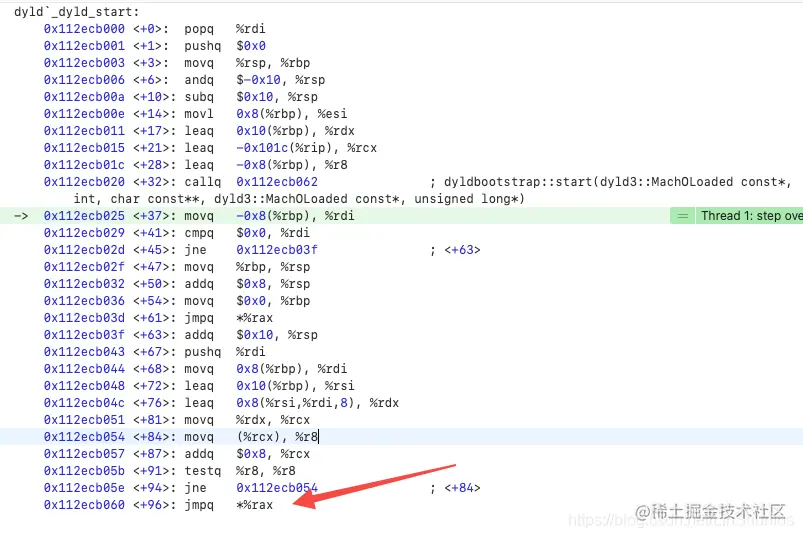Click address 0x112ecb025 on highlighted line
803x538 pixels.
(84, 216)
